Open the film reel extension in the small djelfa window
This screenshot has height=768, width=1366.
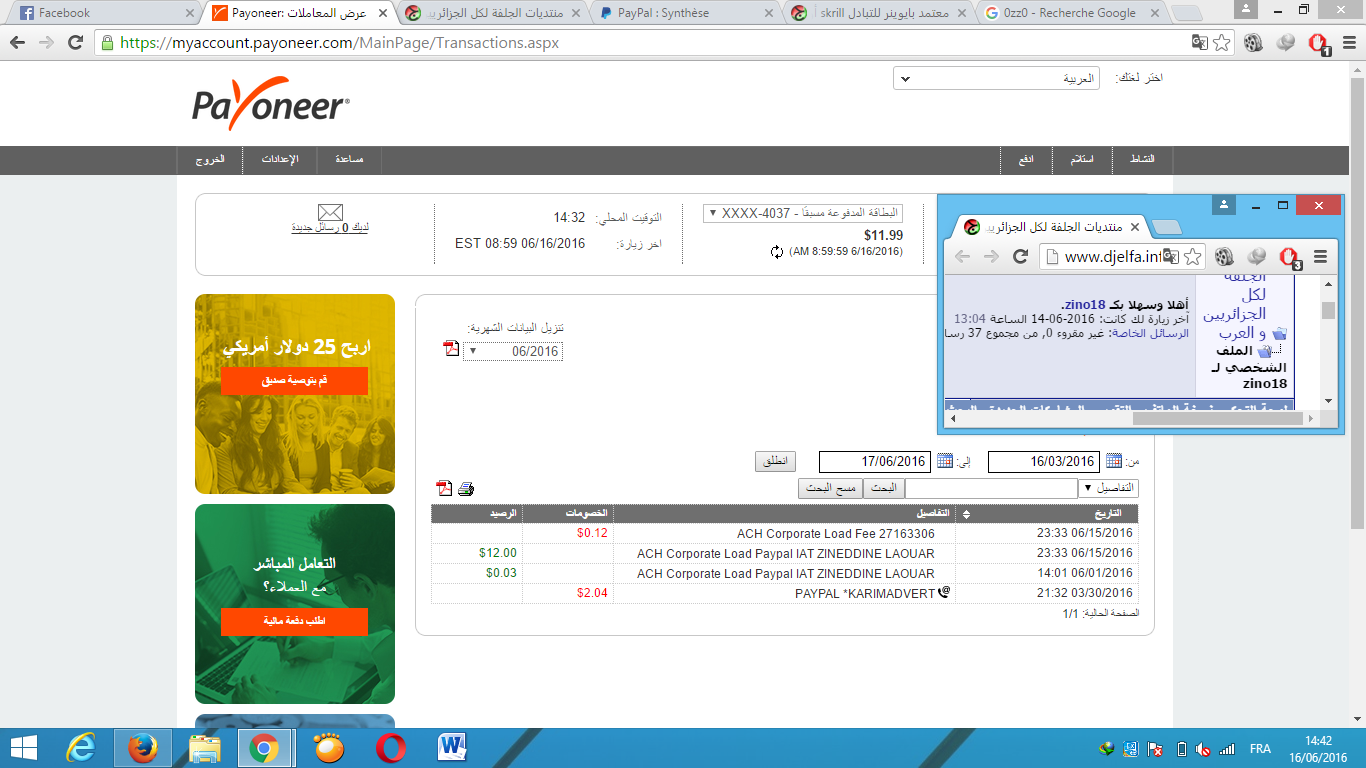click(x=1226, y=256)
